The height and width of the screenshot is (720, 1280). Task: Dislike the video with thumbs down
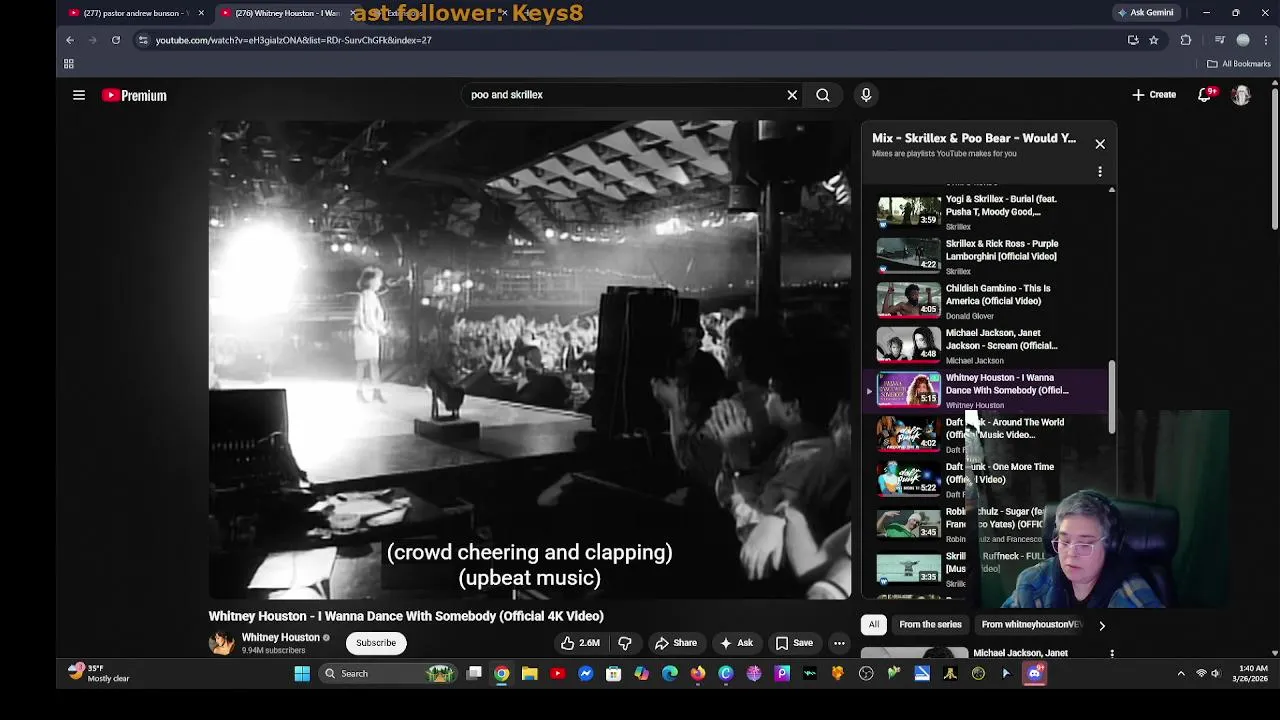(x=625, y=643)
